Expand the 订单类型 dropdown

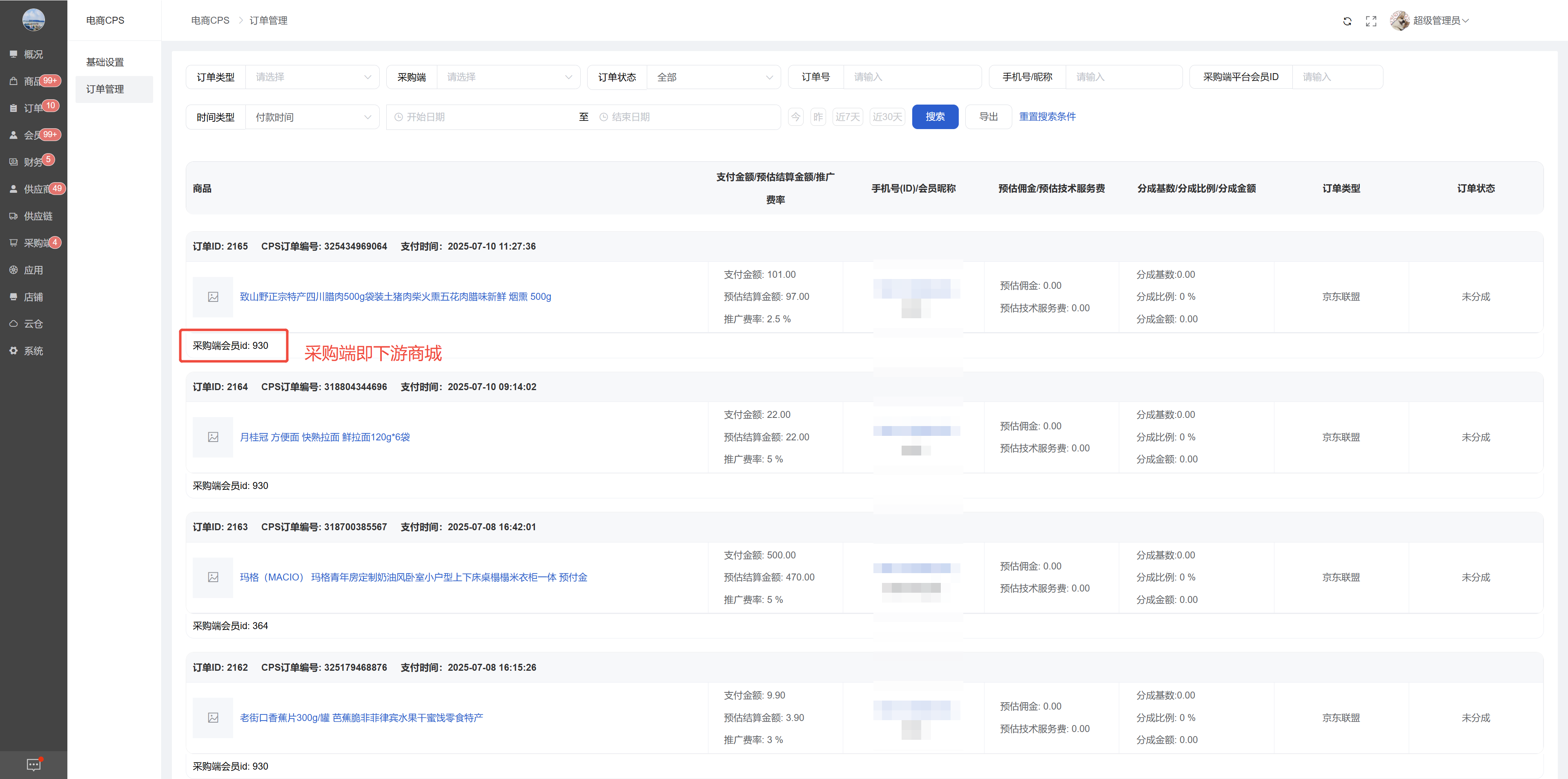[312, 77]
